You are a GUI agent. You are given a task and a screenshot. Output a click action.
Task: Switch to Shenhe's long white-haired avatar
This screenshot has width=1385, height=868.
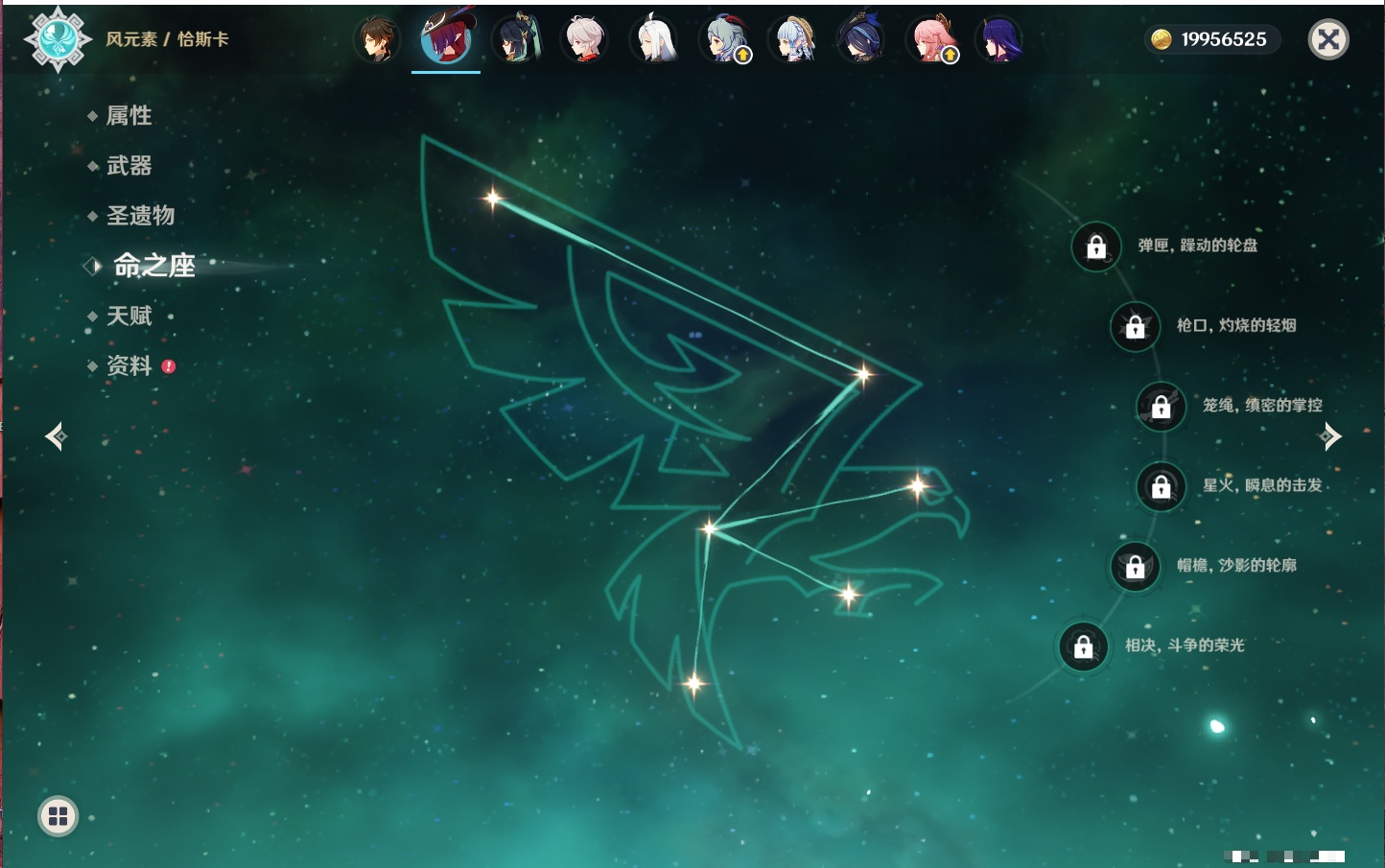pos(654,40)
